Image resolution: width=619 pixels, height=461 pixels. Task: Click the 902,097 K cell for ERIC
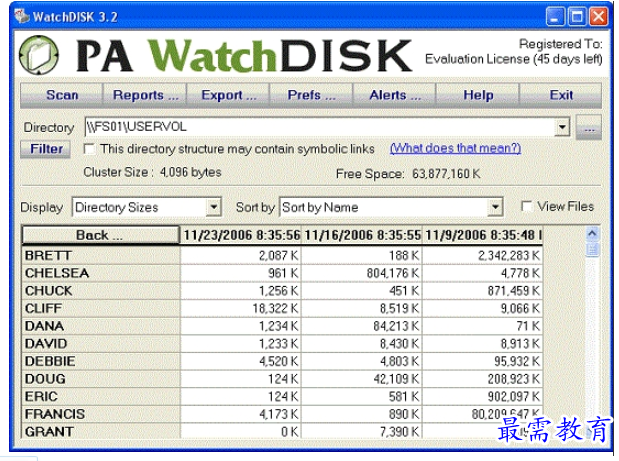coord(483,397)
